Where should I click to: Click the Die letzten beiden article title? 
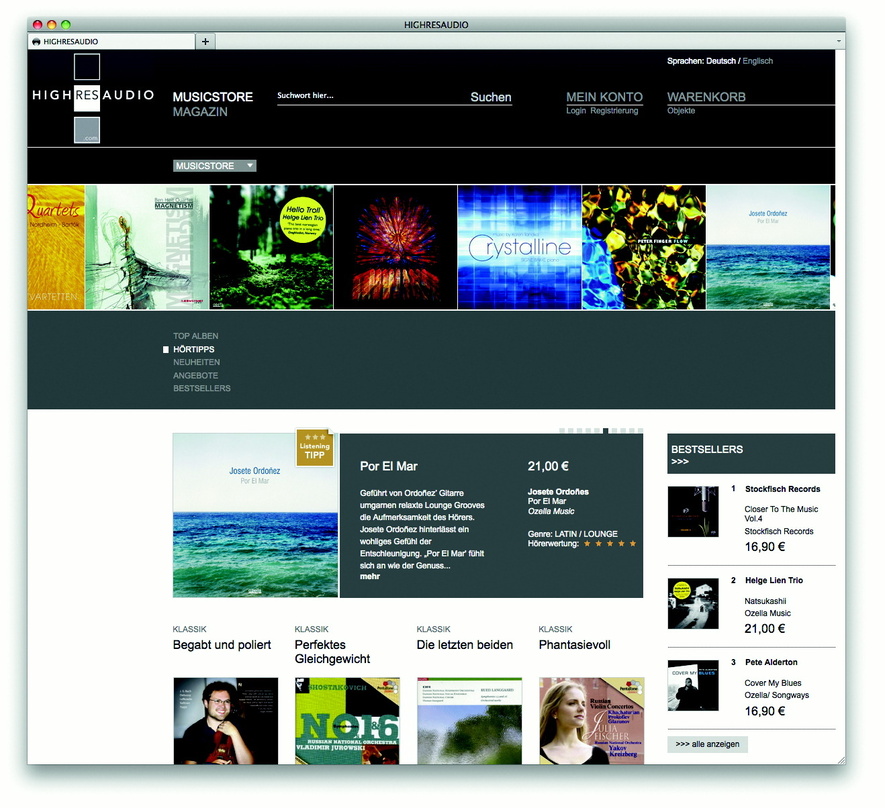[x=465, y=645]
